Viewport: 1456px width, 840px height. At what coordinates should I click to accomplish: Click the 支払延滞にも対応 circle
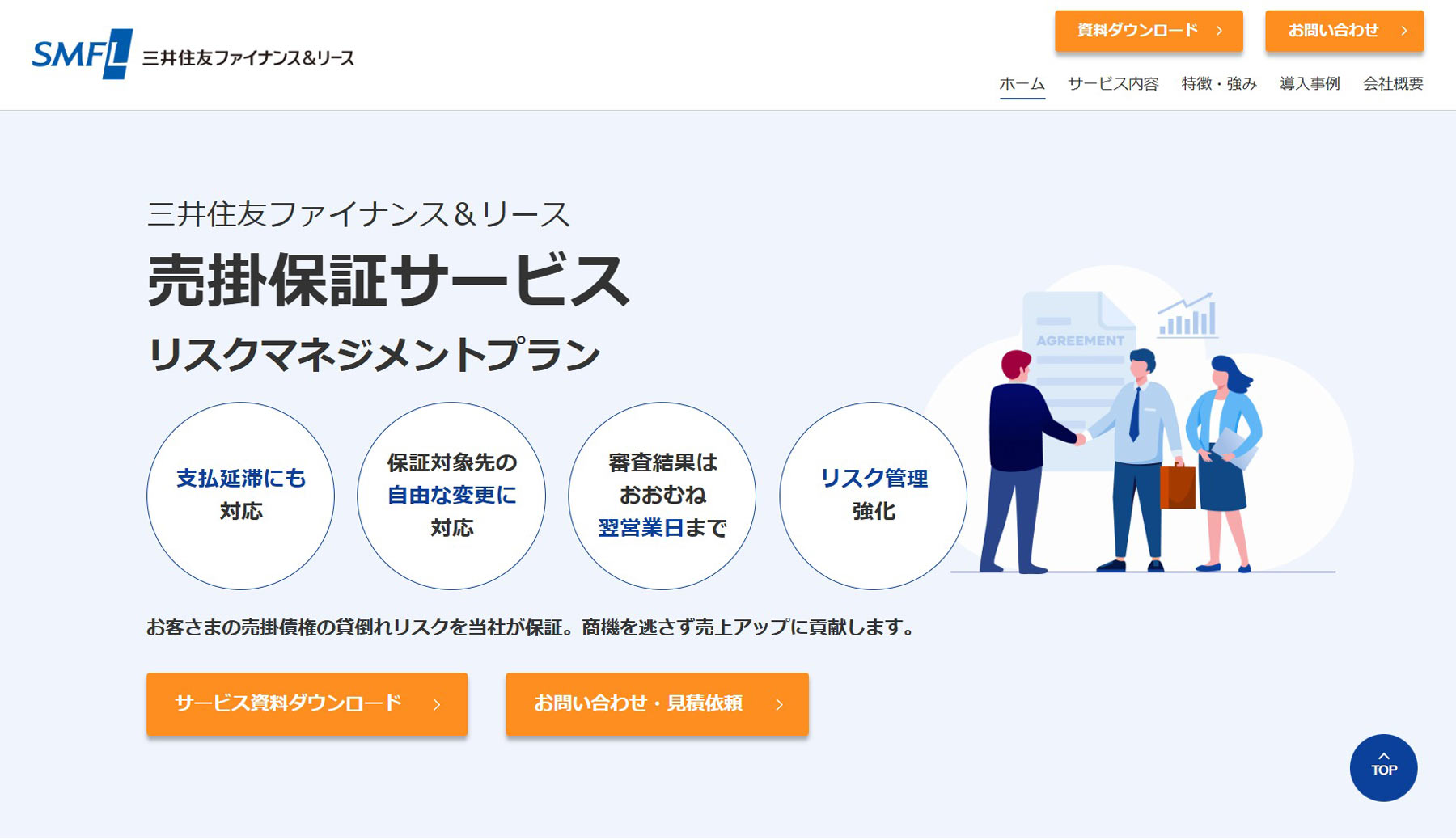(x=240, y=496)
